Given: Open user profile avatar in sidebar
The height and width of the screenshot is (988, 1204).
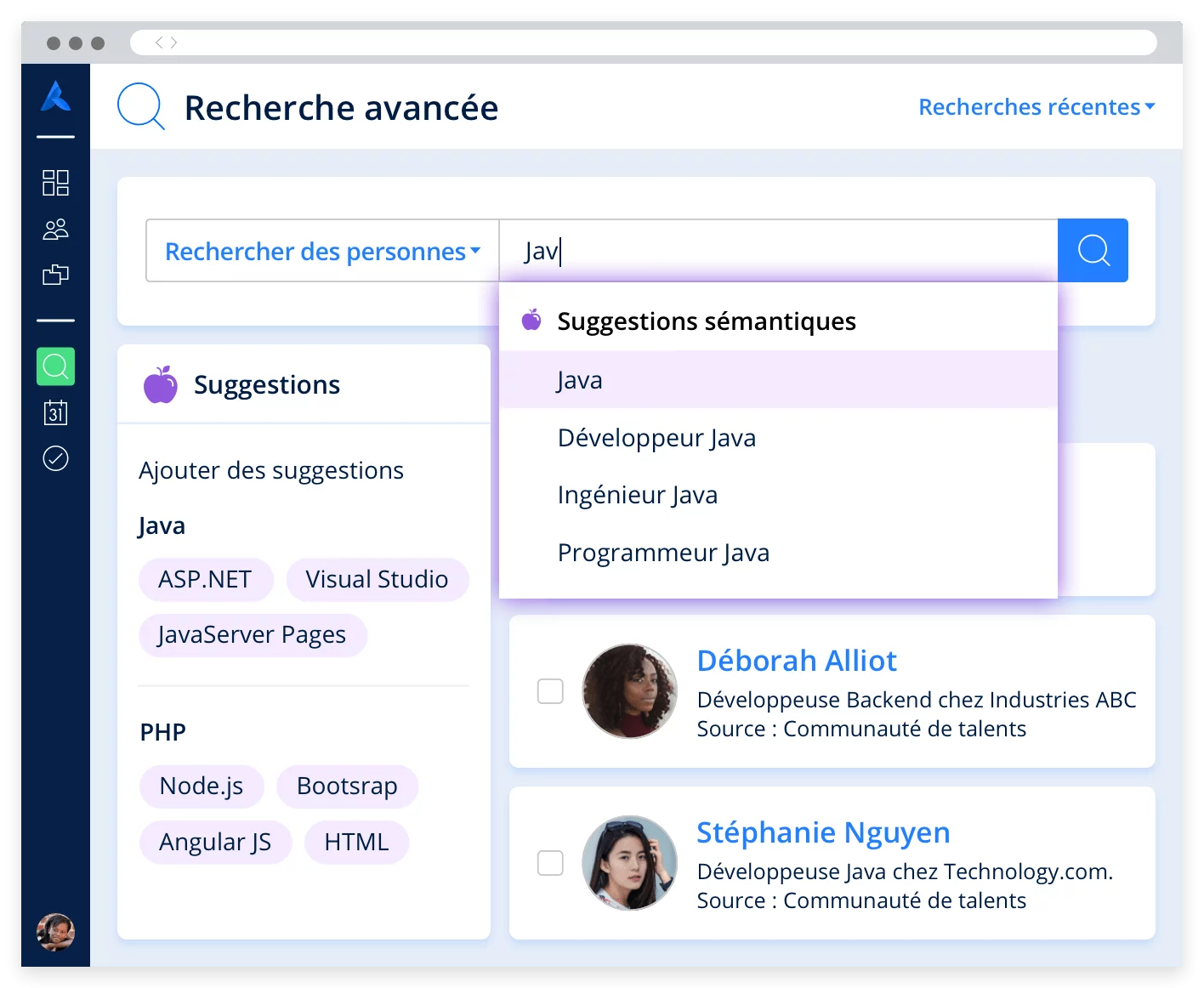Looking at the screenshot, I should tap(55, 932).
